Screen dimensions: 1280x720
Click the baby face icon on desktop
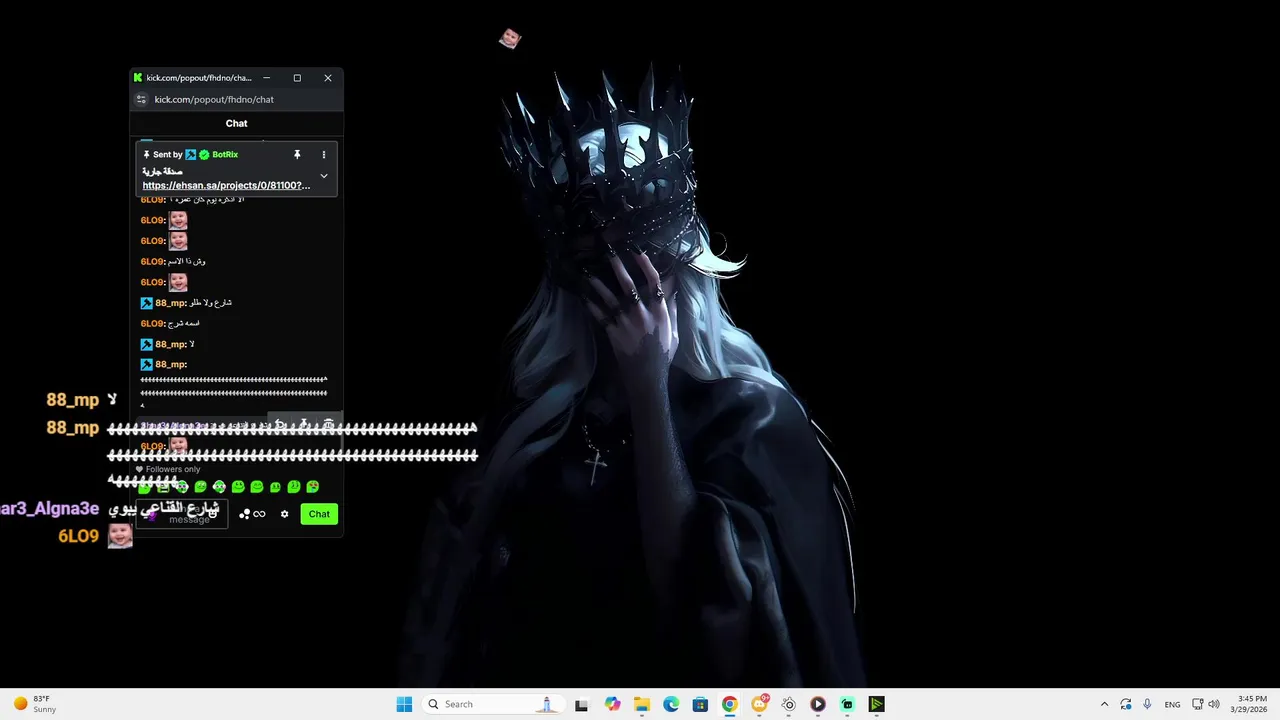510,39
